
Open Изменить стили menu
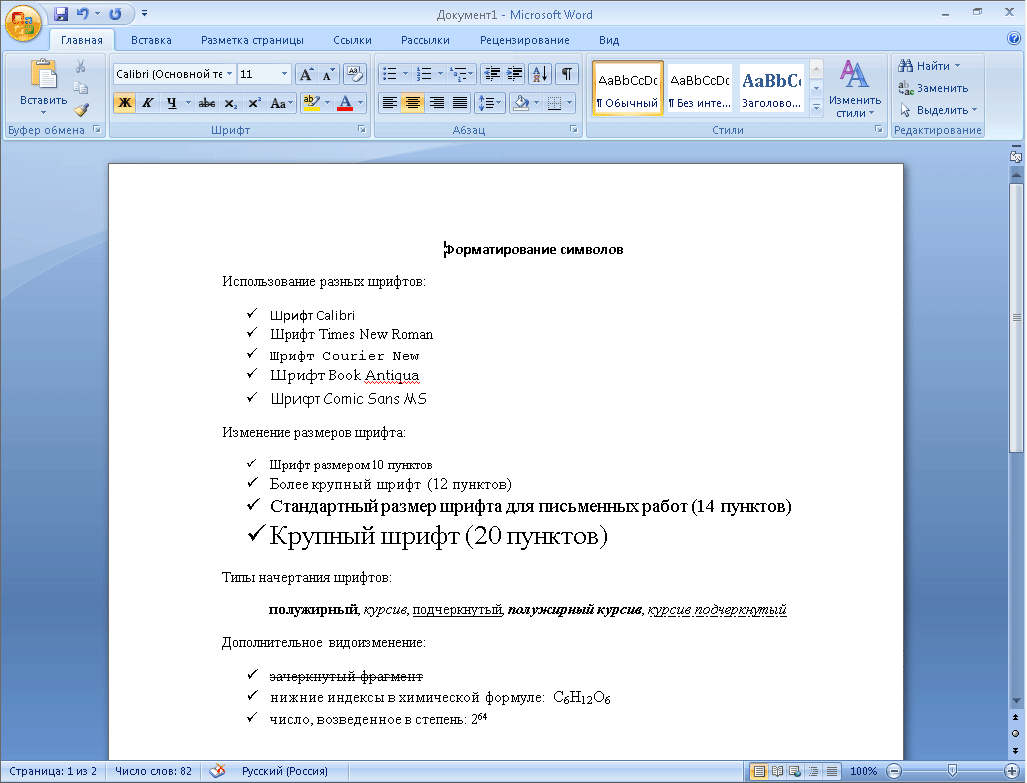click(855, 88)
